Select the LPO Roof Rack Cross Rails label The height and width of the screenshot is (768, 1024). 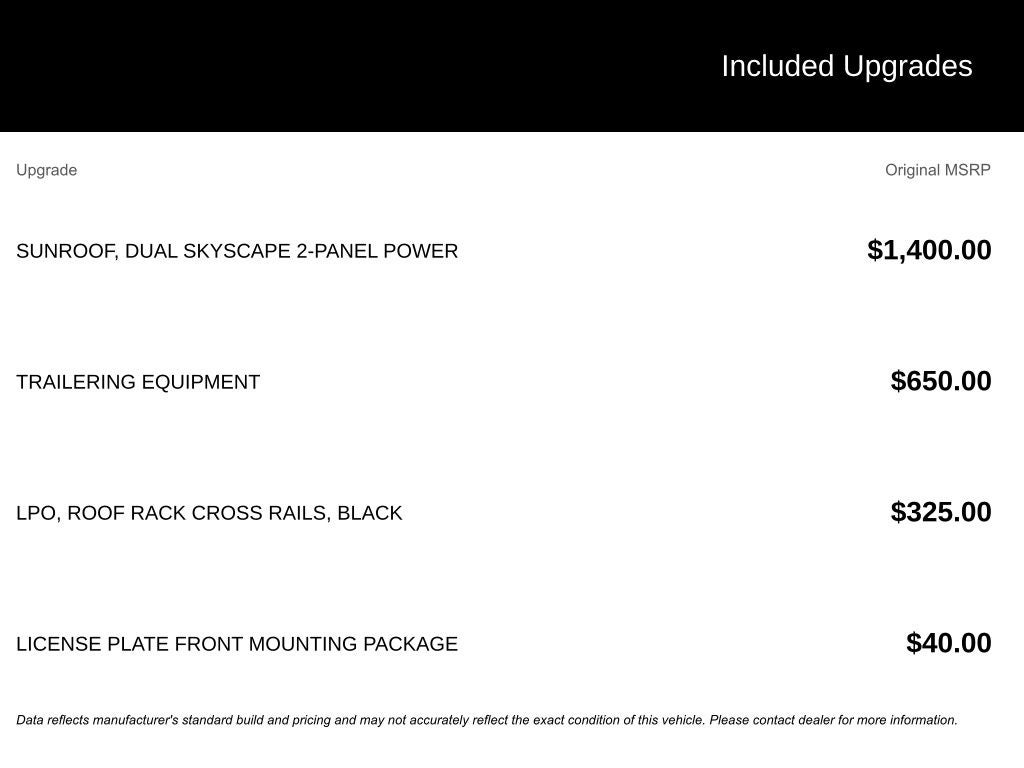(x=209, y=513)
